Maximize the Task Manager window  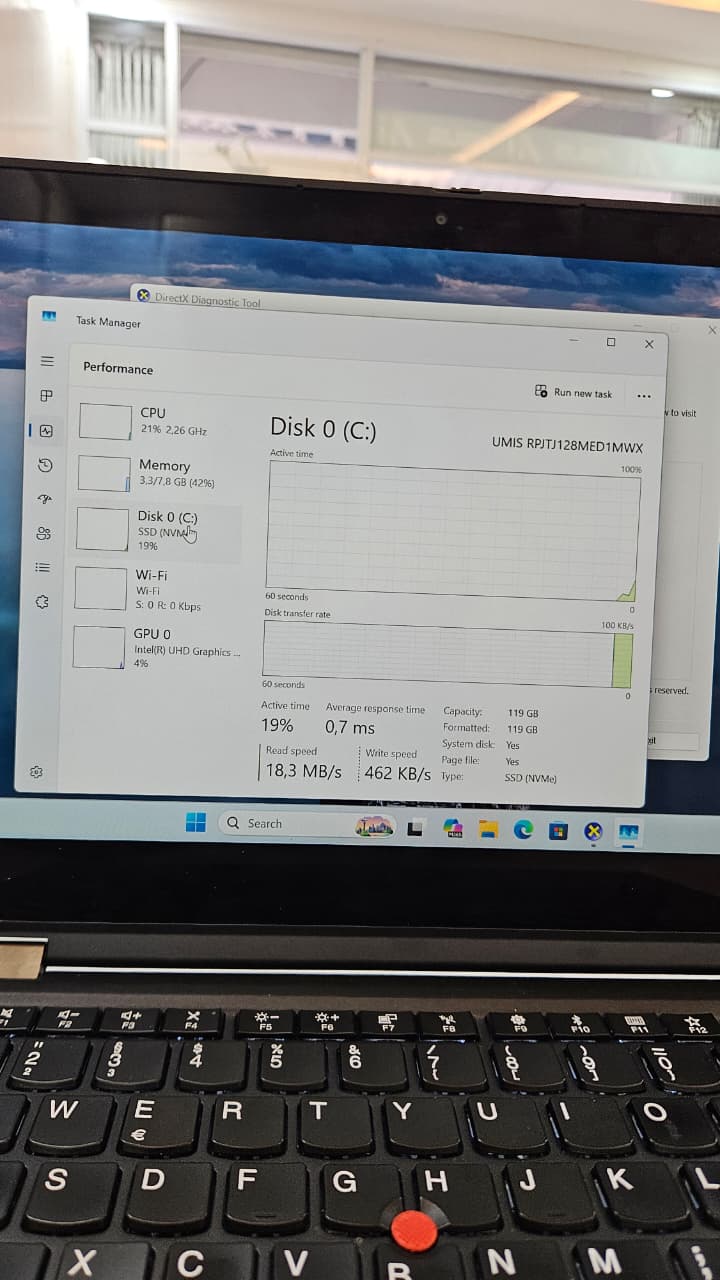click(x=611, y=342)
